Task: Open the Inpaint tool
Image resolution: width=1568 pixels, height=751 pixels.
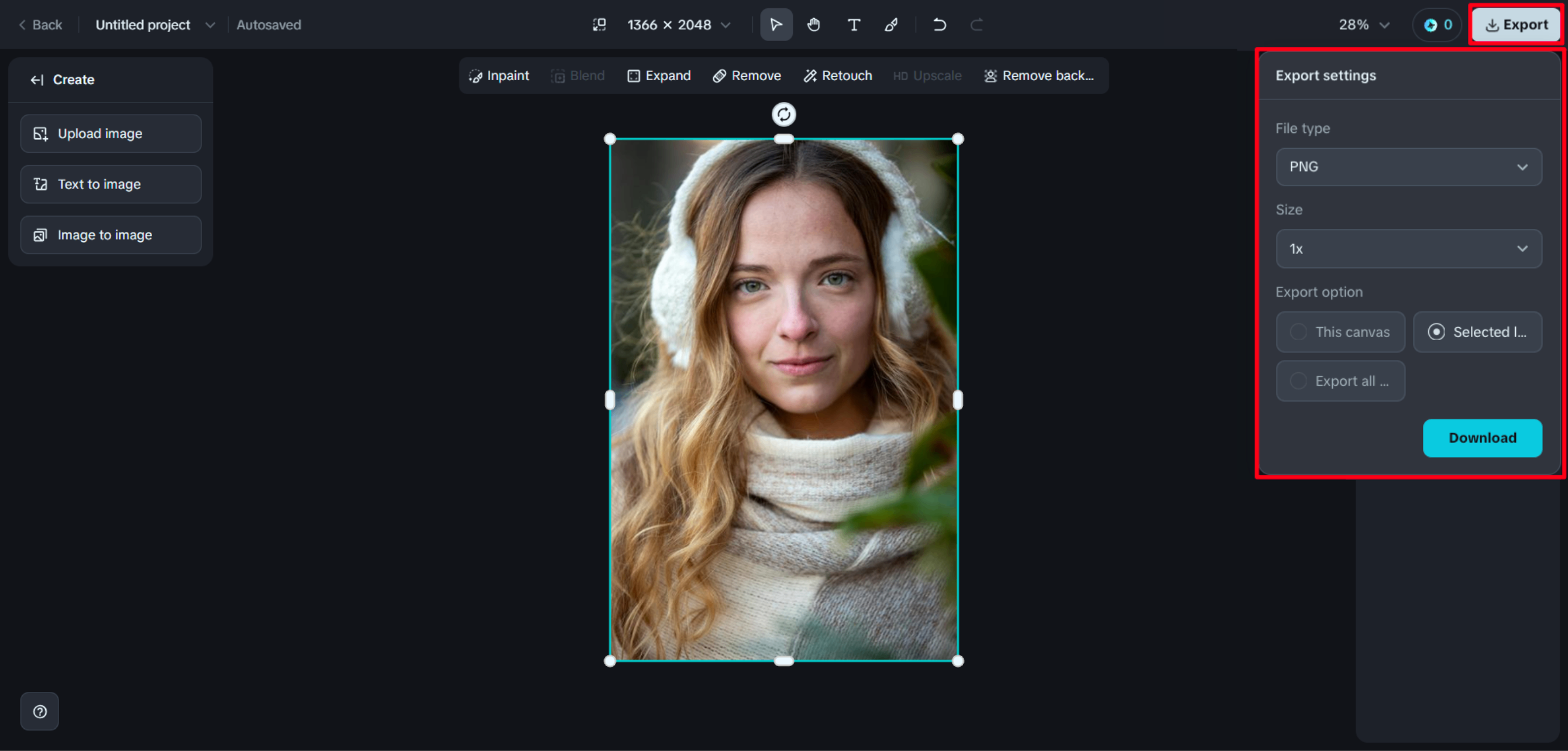Action: pyautogui.click(x=498, y=76)
